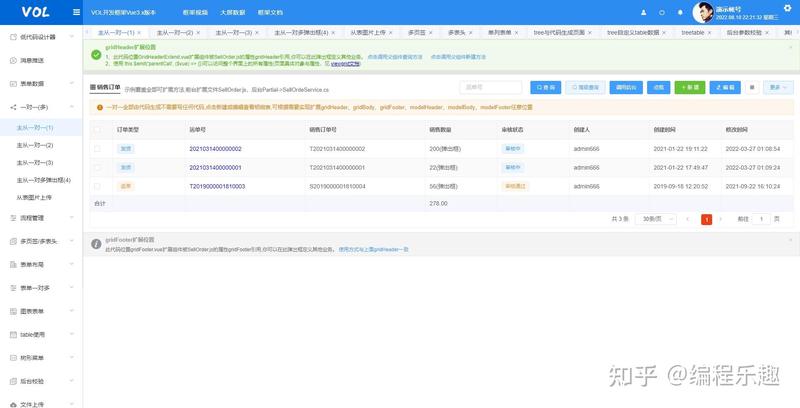
Task: Click the 文件上传 cloud icon
Action: pos(14,404)
